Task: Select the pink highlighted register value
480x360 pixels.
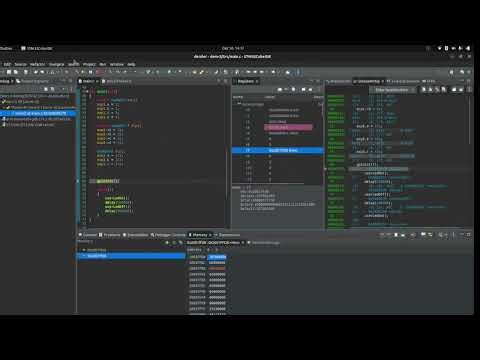Action: 289,127
